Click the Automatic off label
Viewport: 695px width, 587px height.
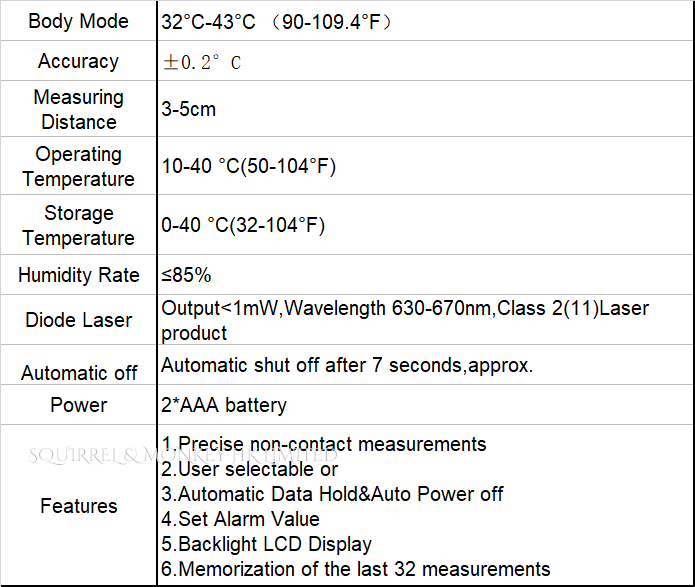point(78,373)
